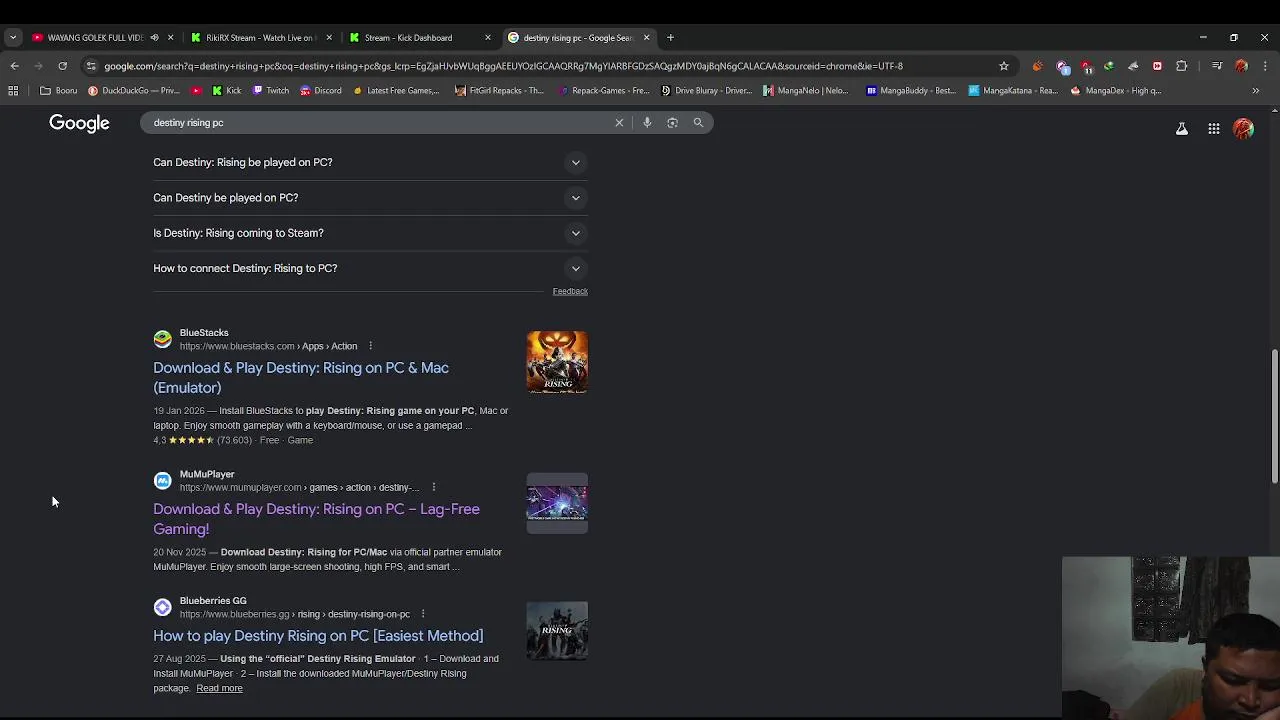Open the MuMuPlayer "Lag-Free Gaming" result link
The image size is (1280, 720).
click(316, 519)
